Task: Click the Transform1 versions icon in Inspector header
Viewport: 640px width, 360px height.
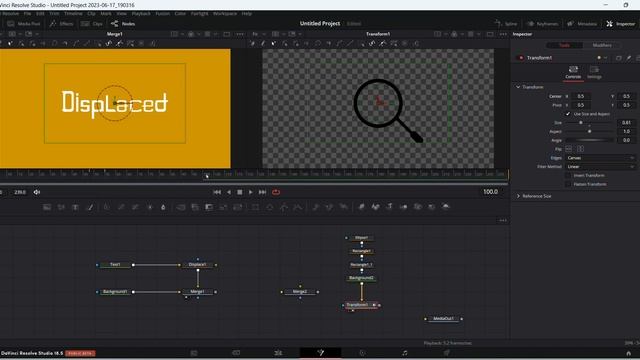Action: pyautogui.click(x=618, y=58)
